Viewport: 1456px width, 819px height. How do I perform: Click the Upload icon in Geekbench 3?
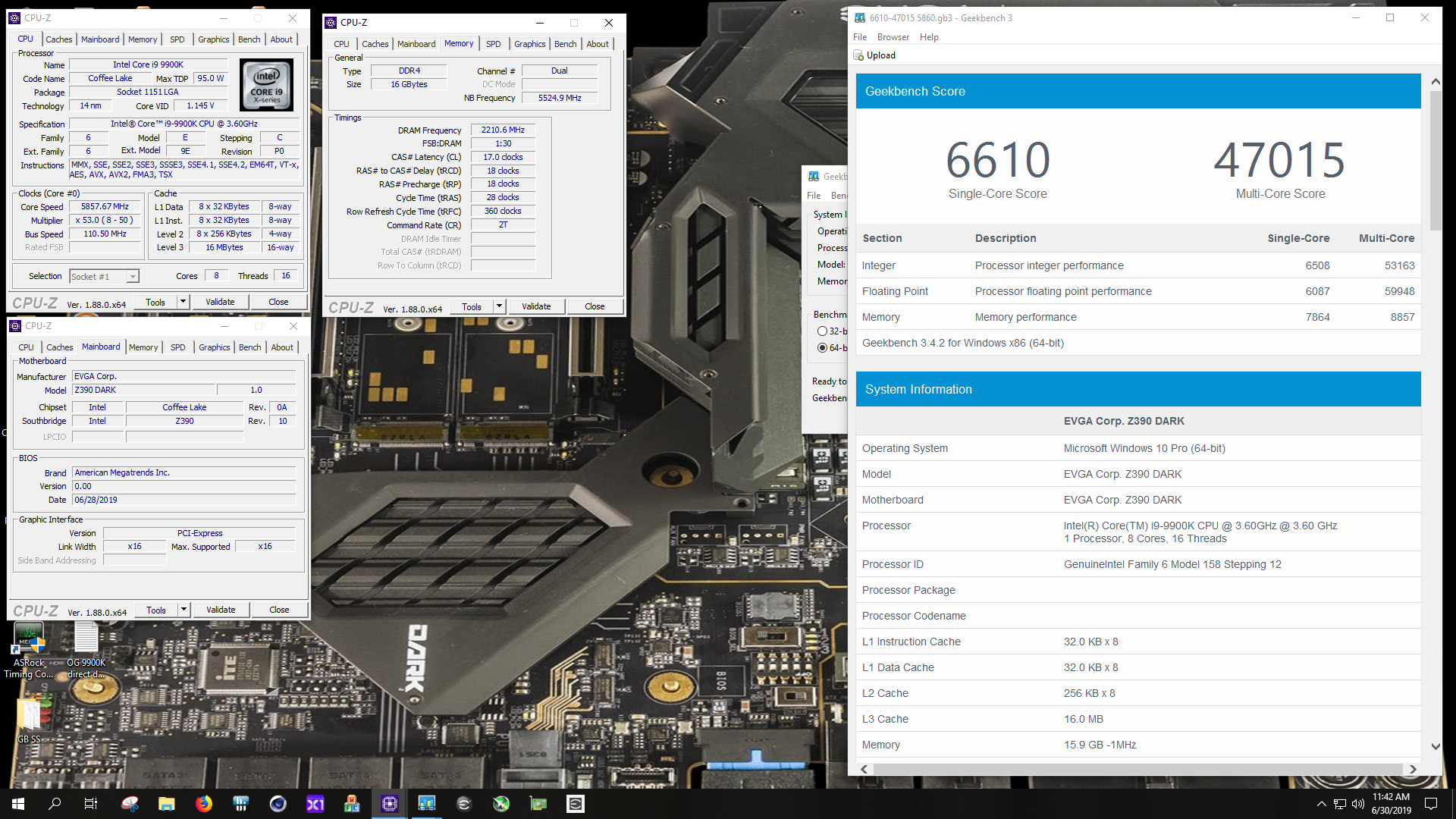(x=858, y=55)
